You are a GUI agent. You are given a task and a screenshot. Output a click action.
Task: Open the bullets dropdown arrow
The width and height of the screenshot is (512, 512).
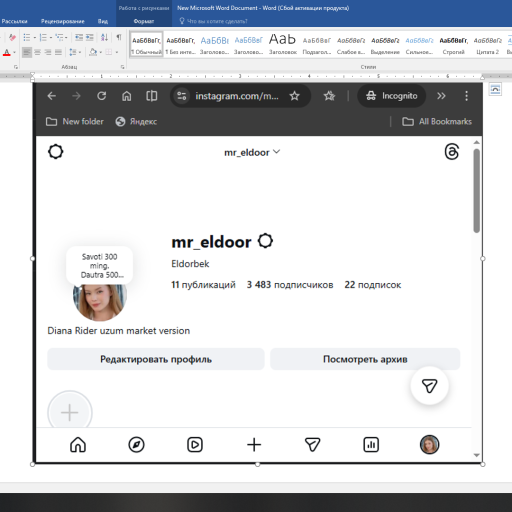[35, 38]
